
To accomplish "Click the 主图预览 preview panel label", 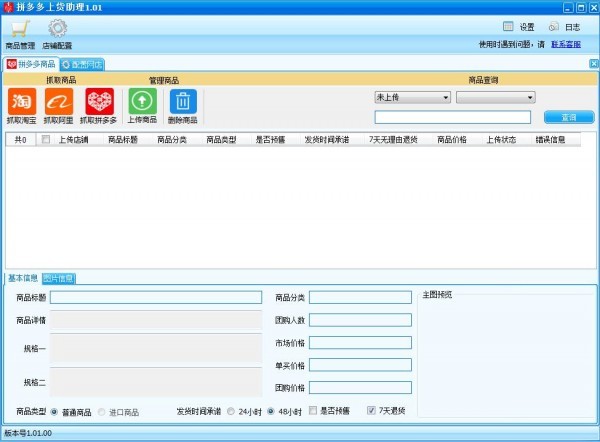I will [437, 294].
